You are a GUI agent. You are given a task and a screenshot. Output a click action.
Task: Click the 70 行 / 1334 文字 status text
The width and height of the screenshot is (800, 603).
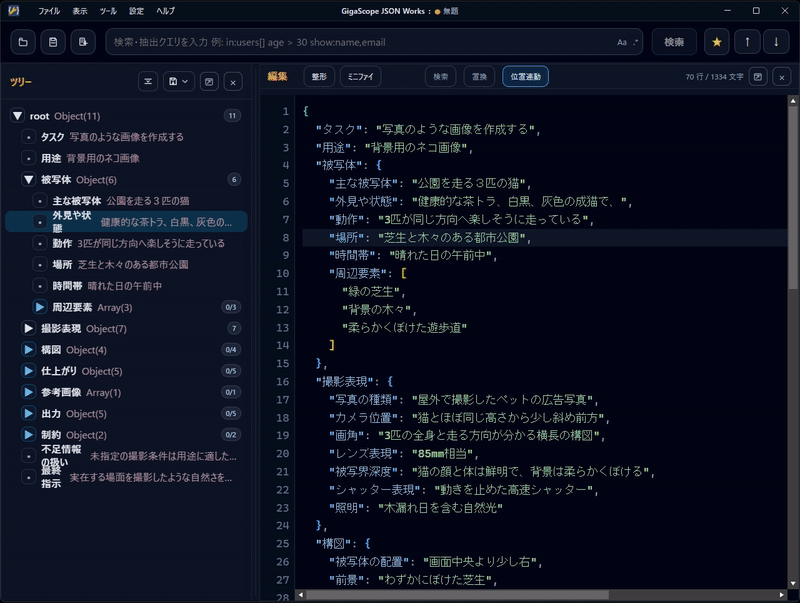[714, 77]
